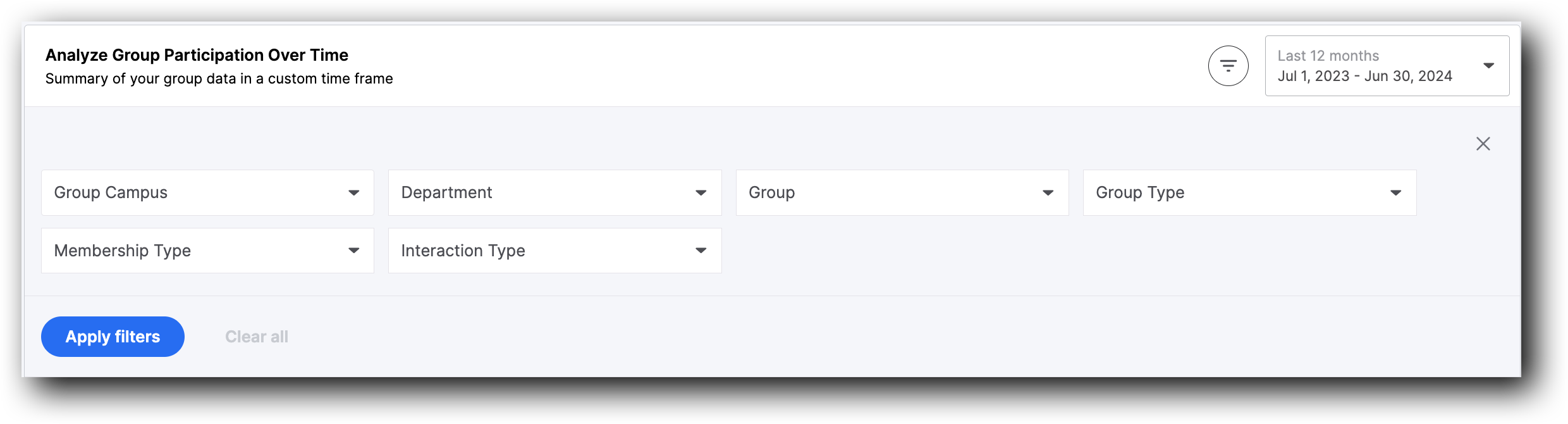Click the circular filter funnel icon
The width and height of the screenshot is (1568, 424).
click(x=1227, y=65)
